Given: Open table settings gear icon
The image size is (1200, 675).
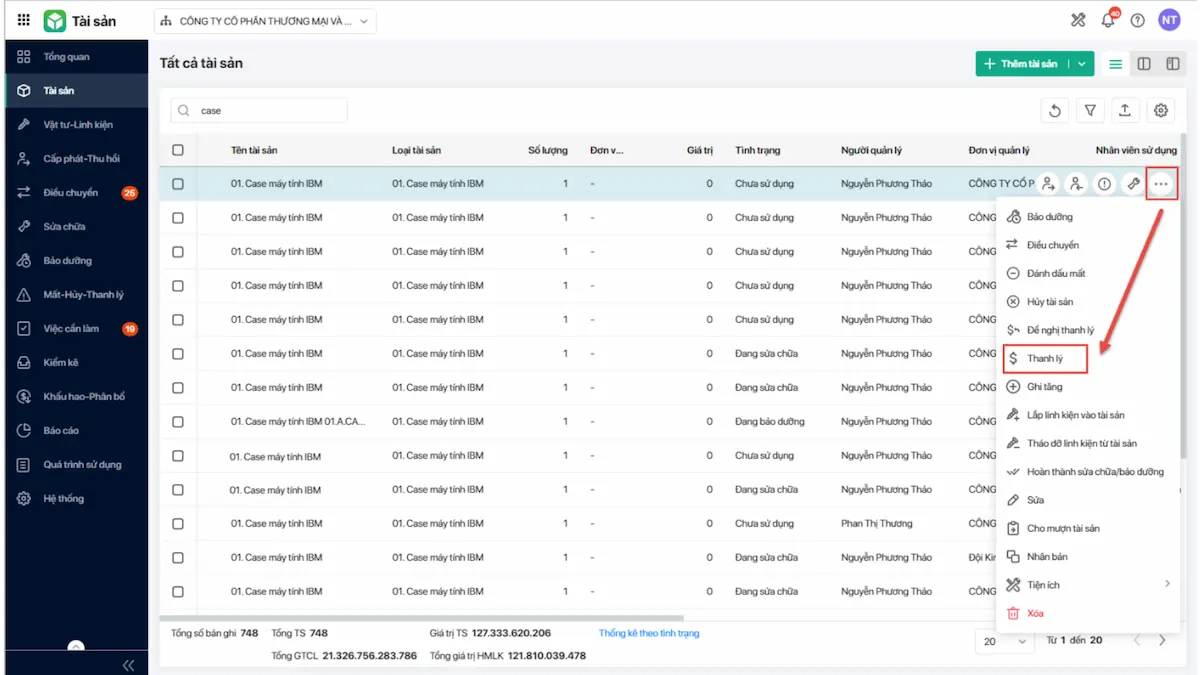Looking at the screenshot, I should tap(1161, 111).
